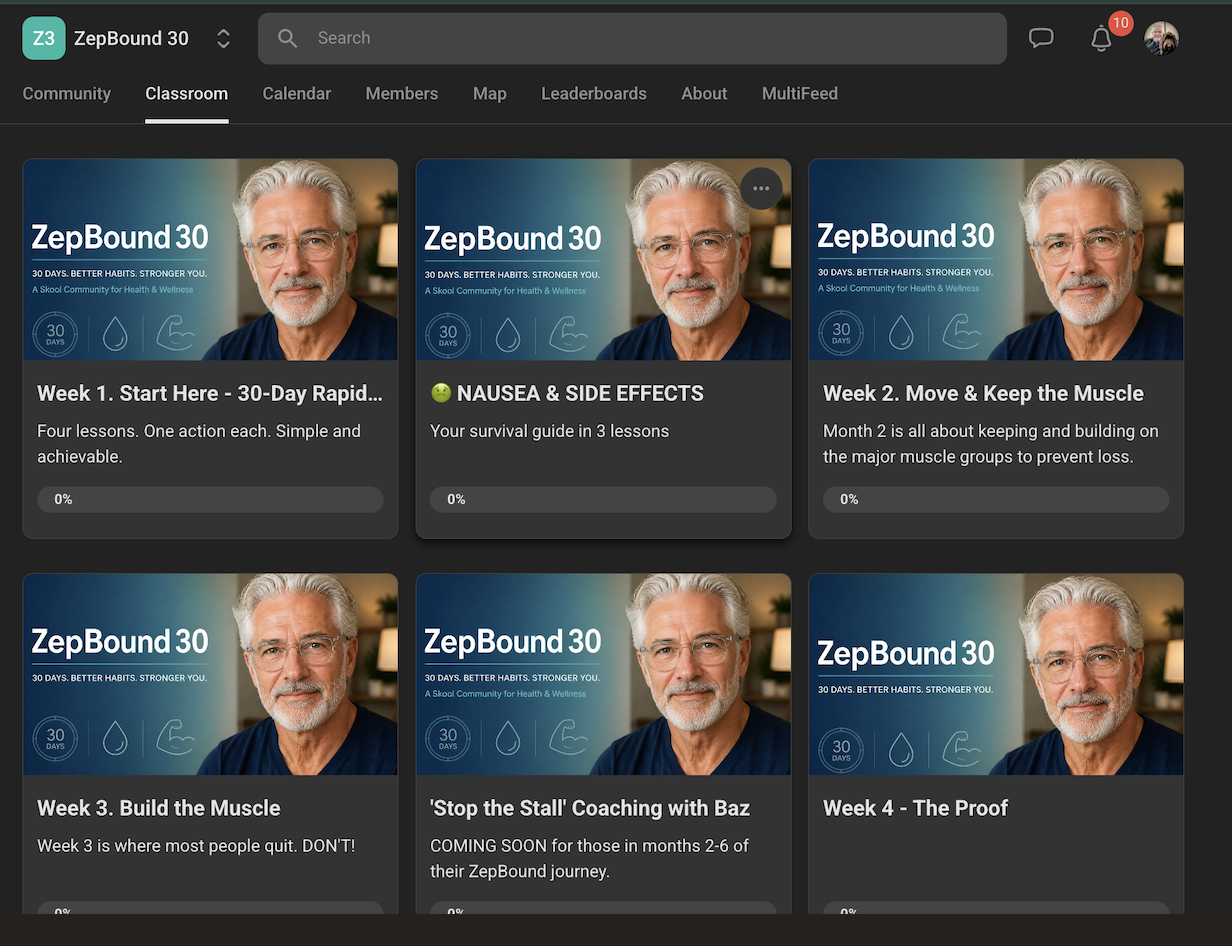
Task: Go to the Members tab
Action: (402, 94)
